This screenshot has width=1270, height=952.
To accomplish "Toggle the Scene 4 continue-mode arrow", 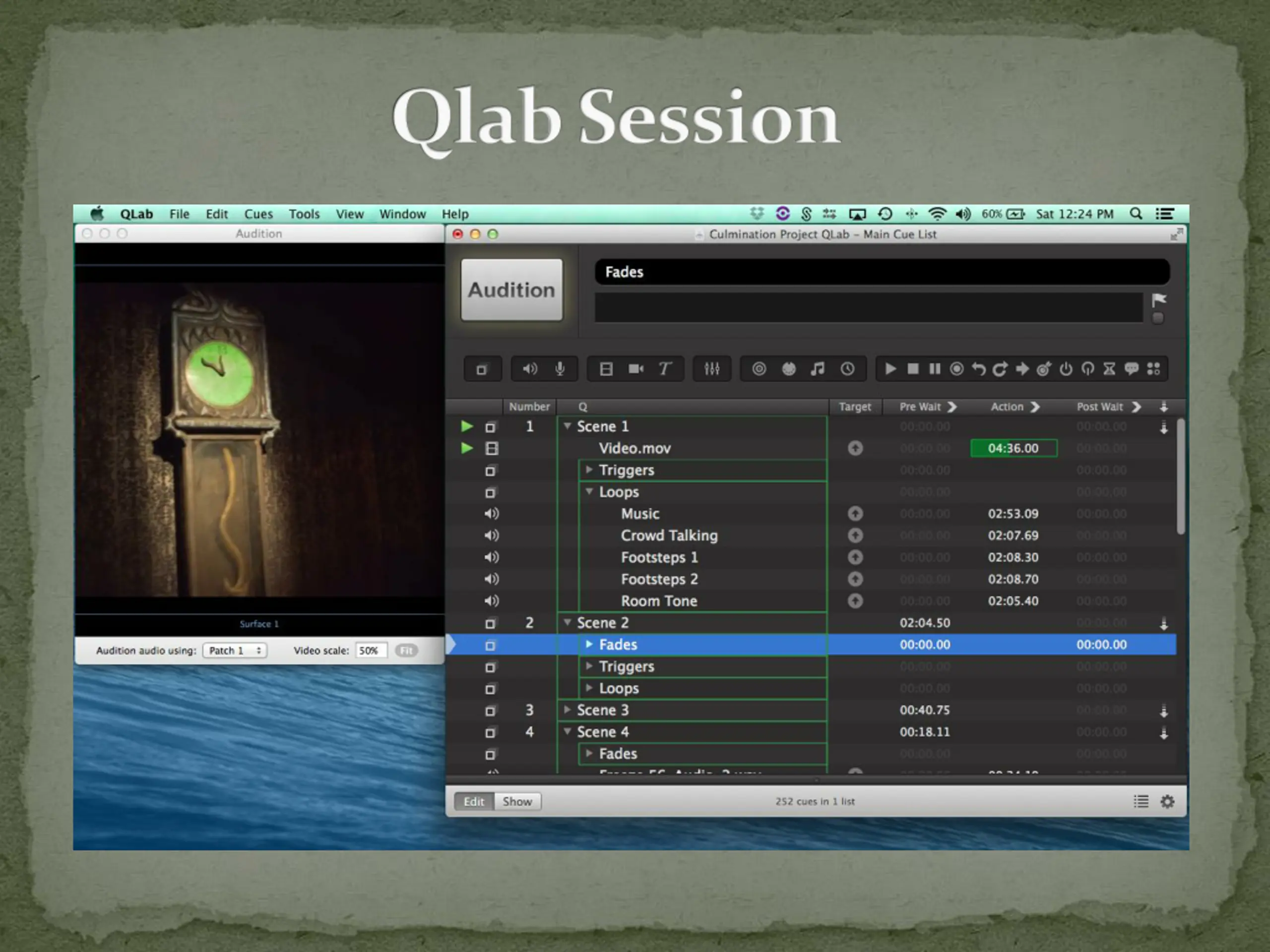I will (1164, 733).
